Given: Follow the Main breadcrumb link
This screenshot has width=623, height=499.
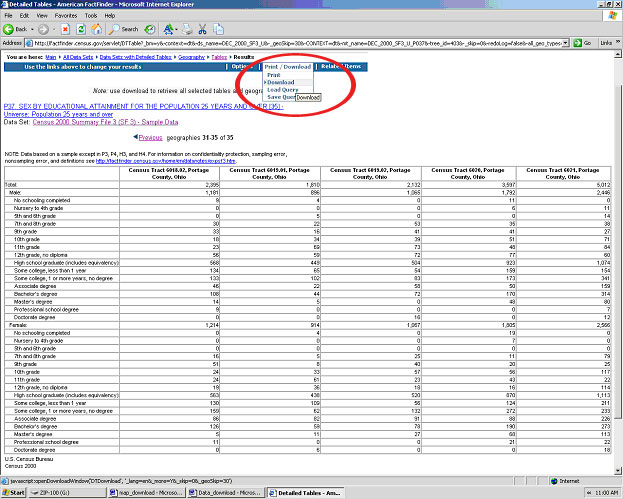Looking at the screenshot, I should click(x=51, y=57).
